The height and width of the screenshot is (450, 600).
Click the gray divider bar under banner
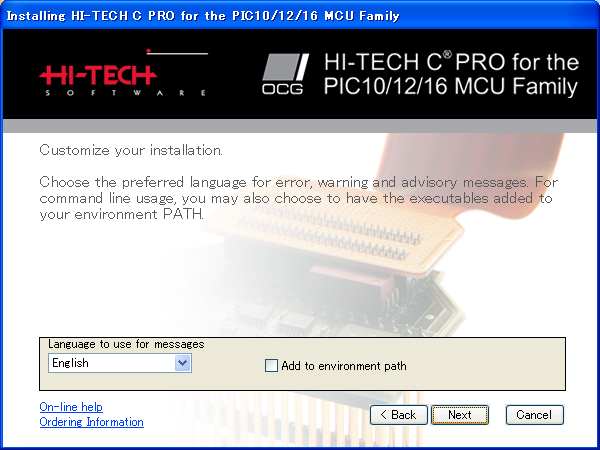click(300, 126)
